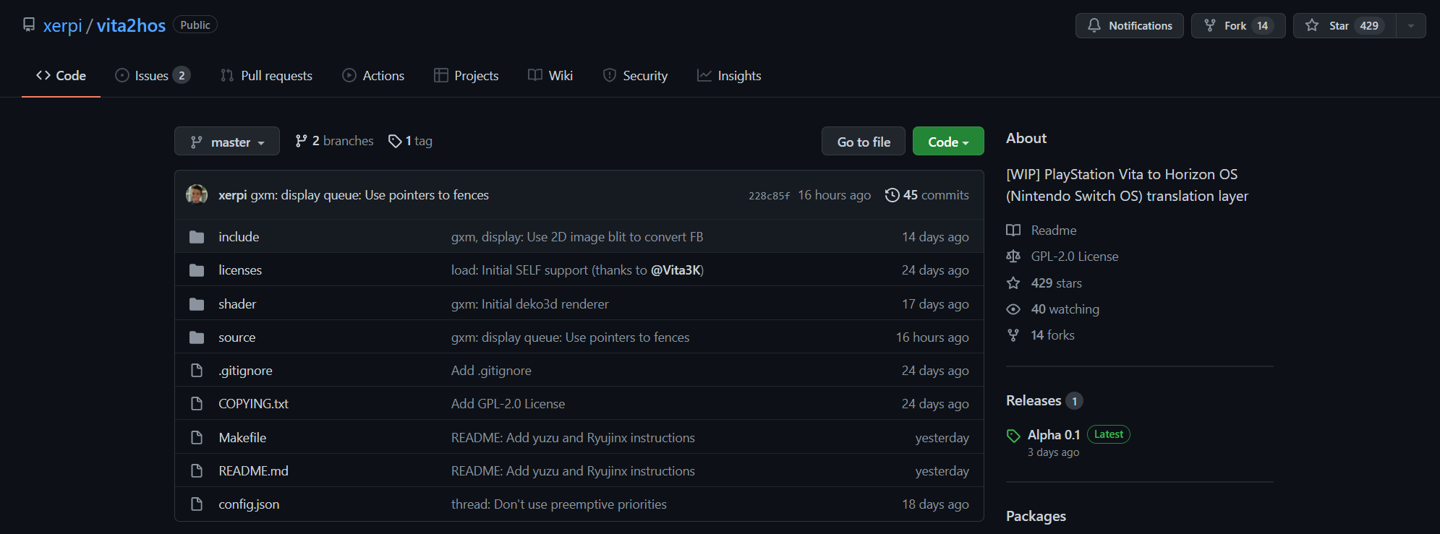Open the Wiki tab
This screenshot has width=1440, height=534.
[x=550, y=75]
